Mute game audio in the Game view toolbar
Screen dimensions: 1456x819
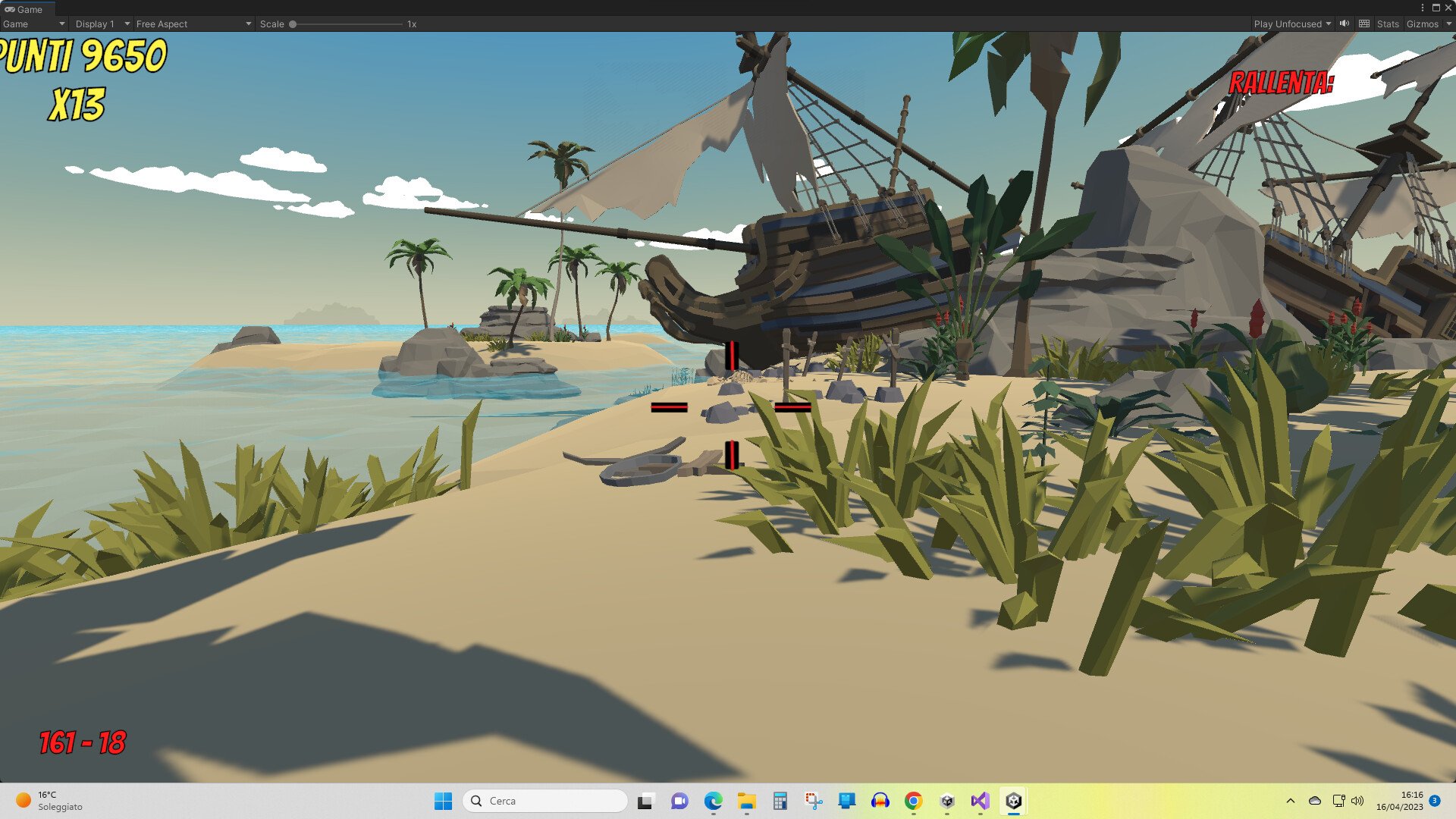(1344, 24)
